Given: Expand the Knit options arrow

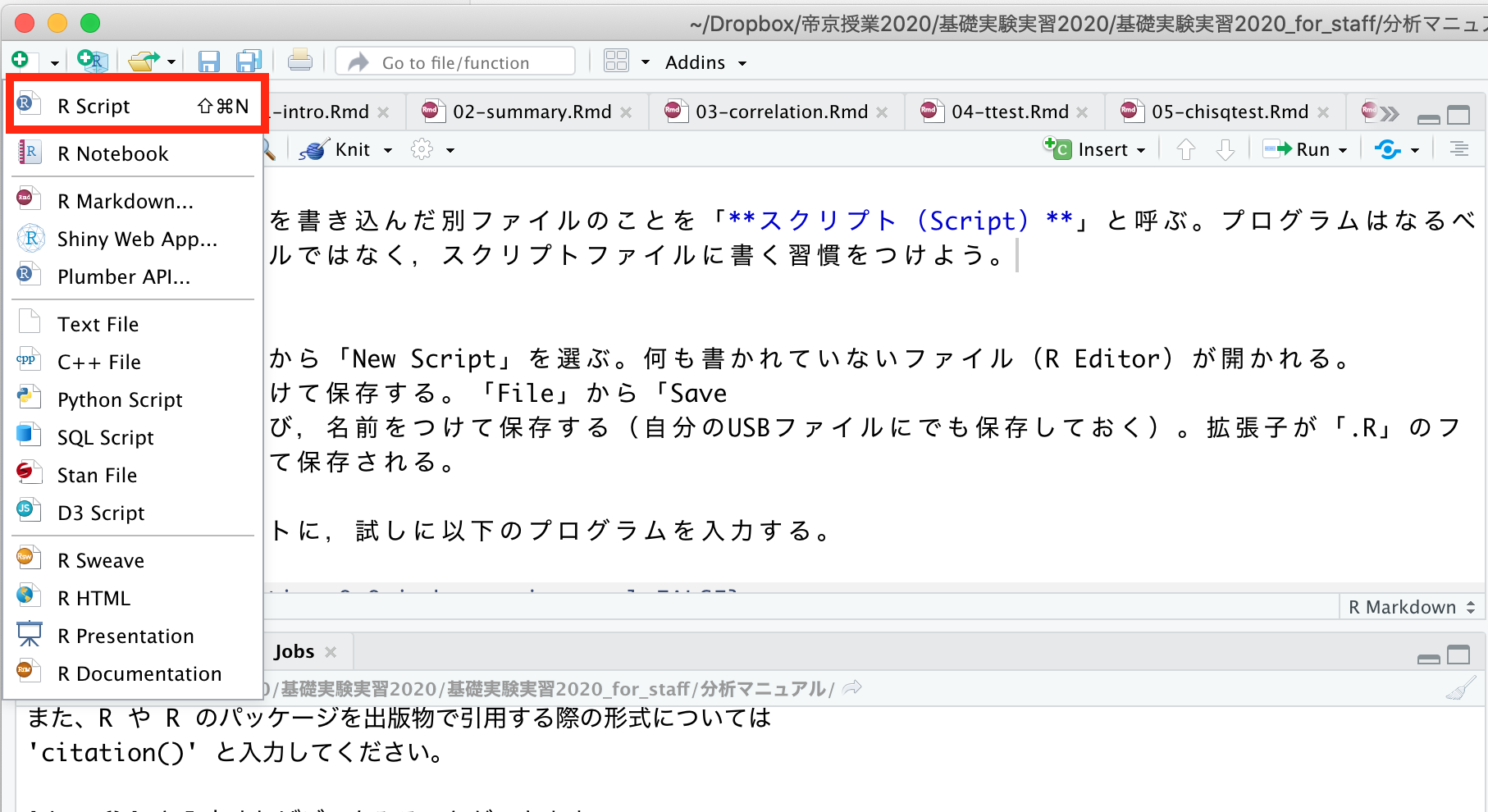Looking at the screenshot, I should point(388,150).
